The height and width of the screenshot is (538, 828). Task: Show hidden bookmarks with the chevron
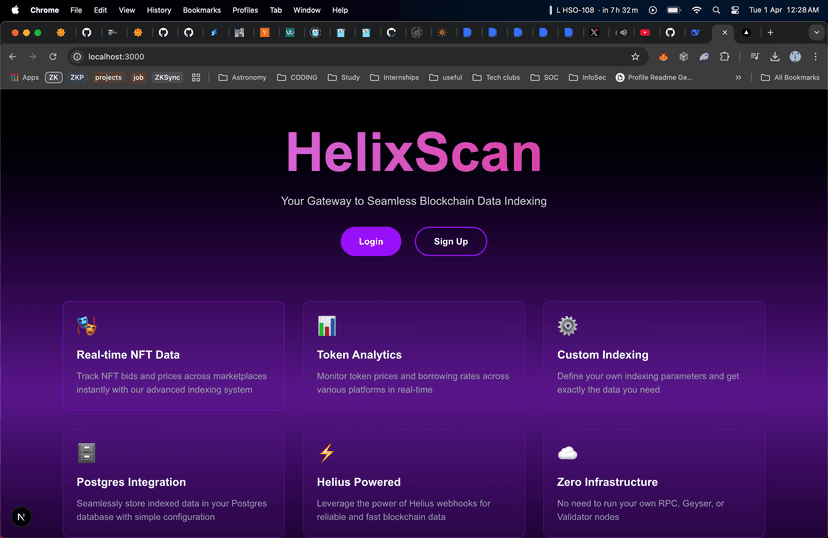[x=738, y=78]
